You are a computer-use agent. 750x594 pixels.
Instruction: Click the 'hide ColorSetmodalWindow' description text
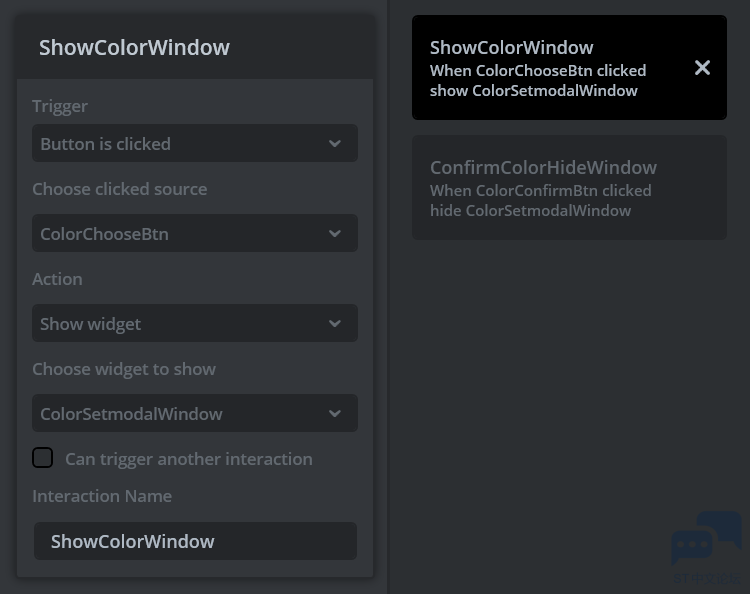tap(530, 211)
